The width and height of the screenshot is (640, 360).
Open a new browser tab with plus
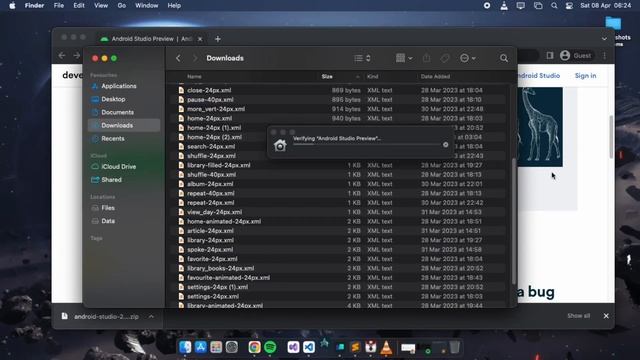(218, 39)
